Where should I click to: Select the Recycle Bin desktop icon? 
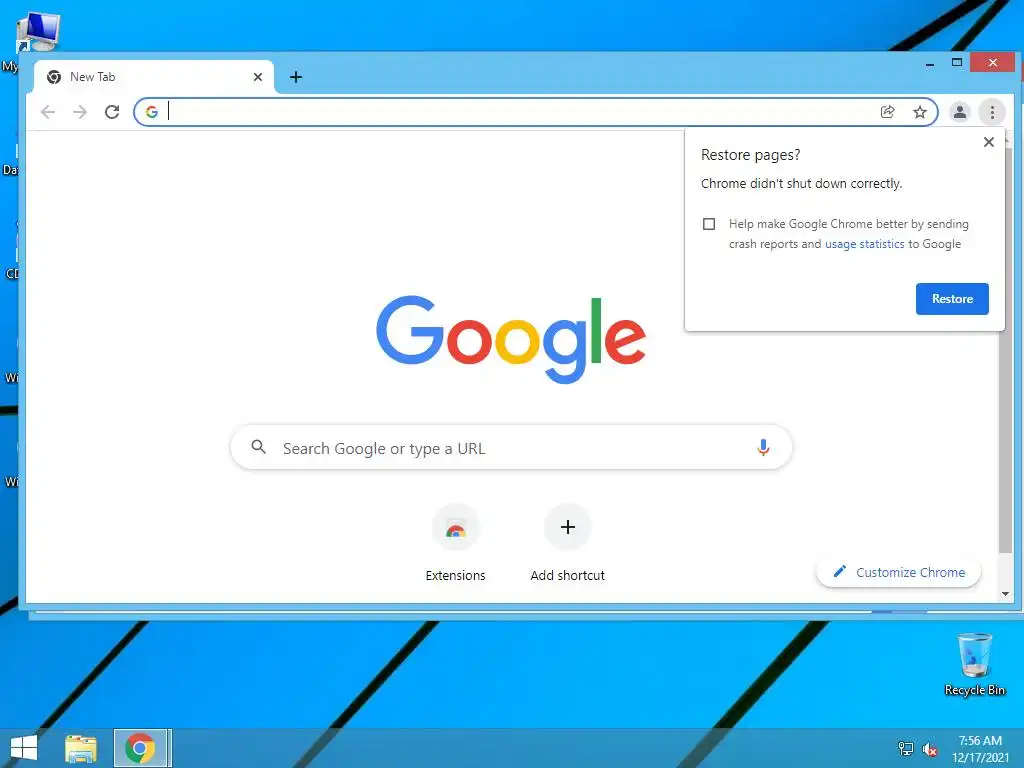(x=974, y=664)
